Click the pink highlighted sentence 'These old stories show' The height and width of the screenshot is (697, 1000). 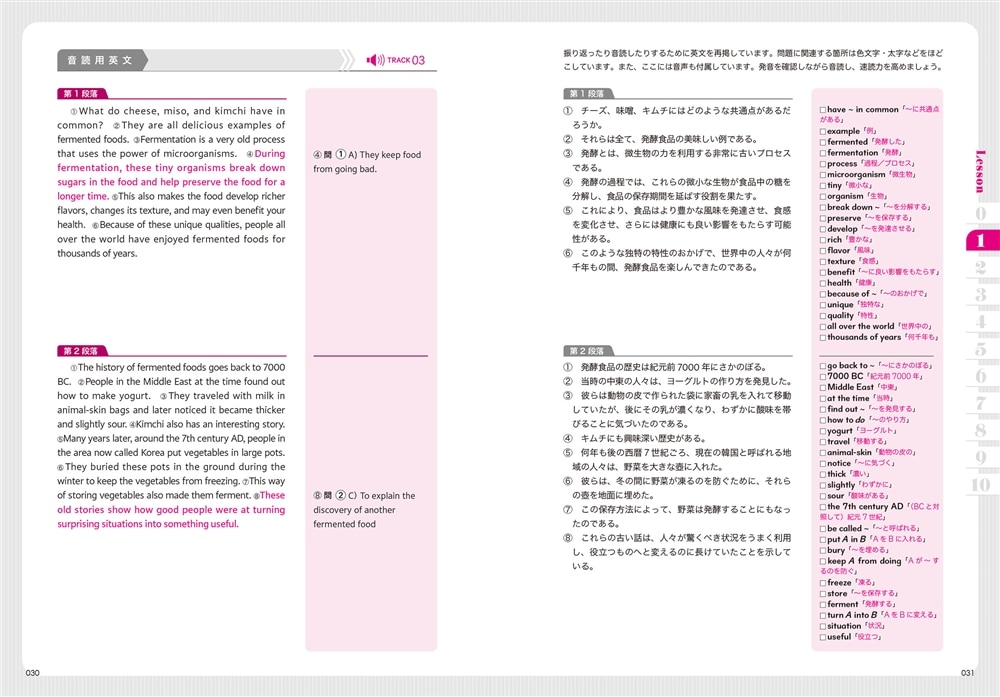pos(170,509)
